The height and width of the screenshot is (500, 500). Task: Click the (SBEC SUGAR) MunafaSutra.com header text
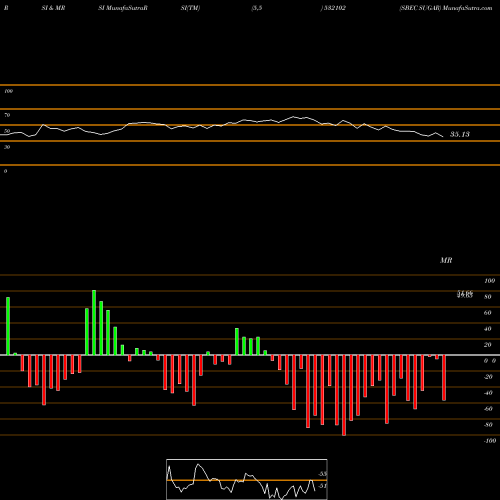(446, 8)
